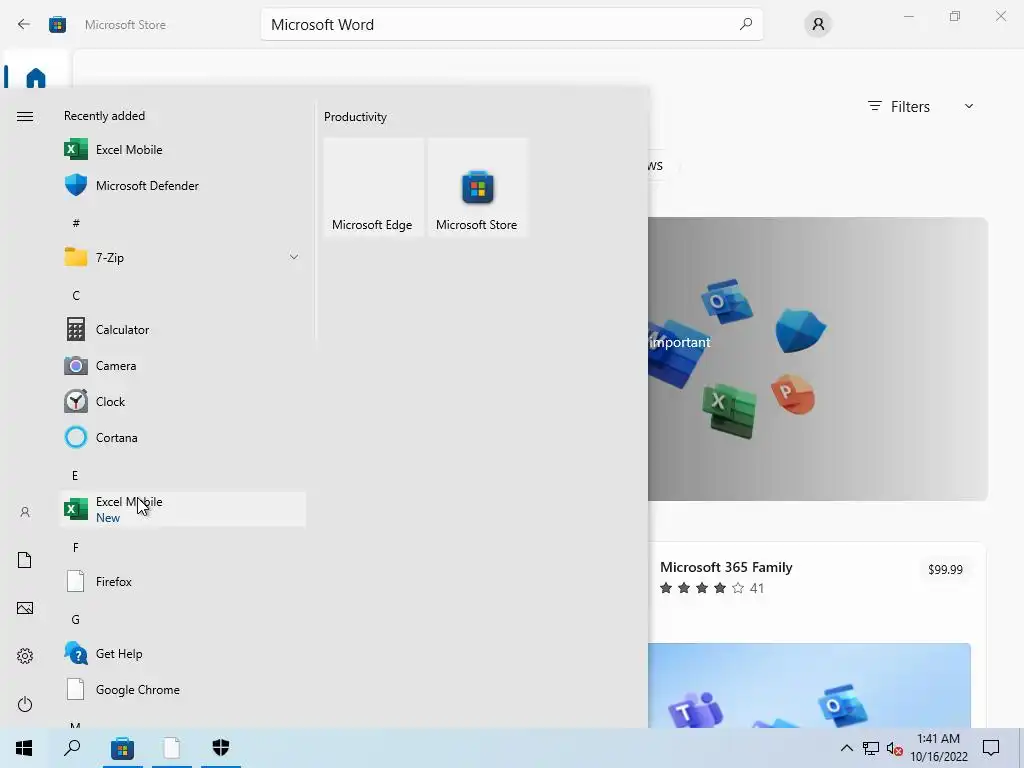Open the Clock app

tap(182, 402)
